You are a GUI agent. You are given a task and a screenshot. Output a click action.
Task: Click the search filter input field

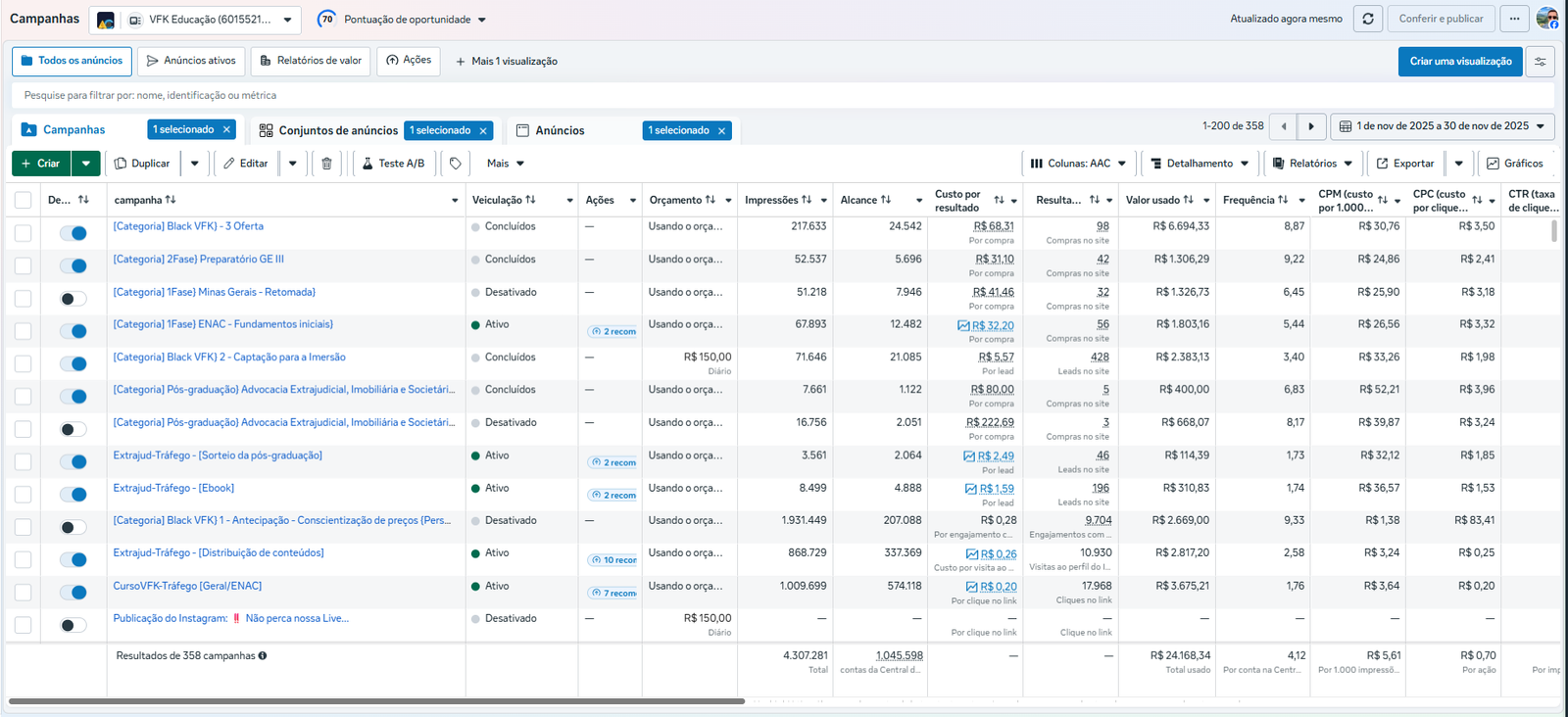782,95
